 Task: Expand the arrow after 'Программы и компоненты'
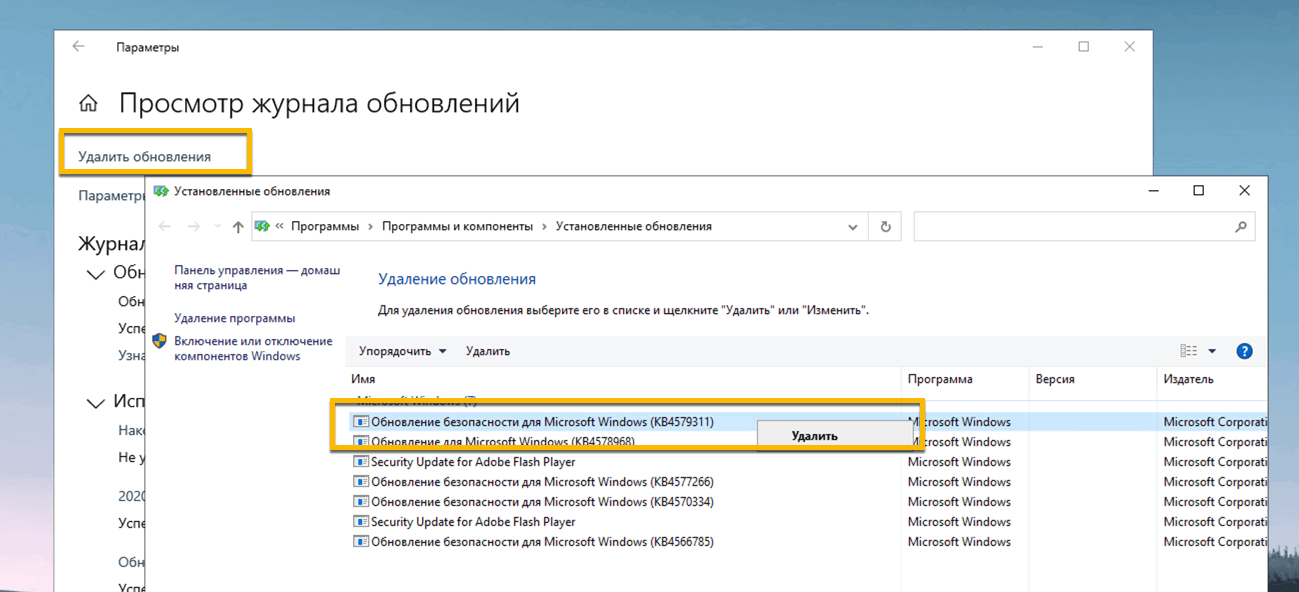(544, 227)
